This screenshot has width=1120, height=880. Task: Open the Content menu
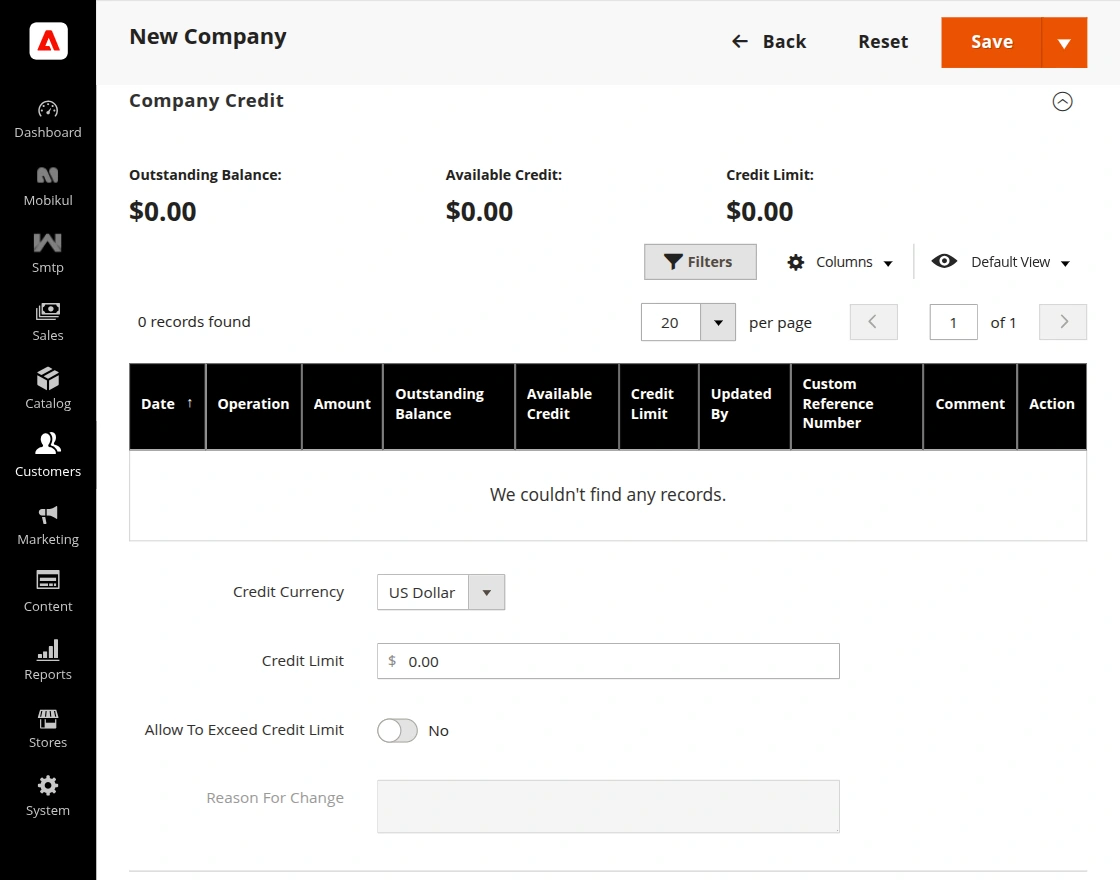coord(48,593)
